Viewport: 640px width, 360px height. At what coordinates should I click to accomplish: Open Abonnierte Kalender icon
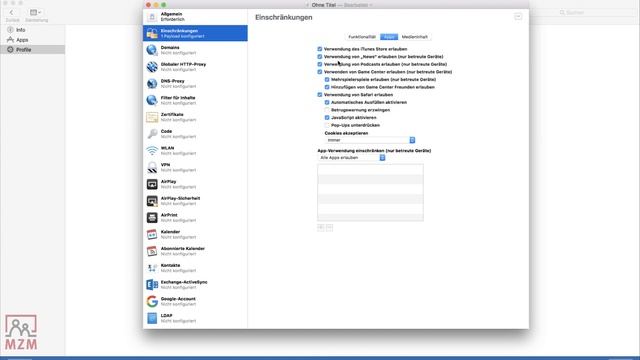click(152, 251)
